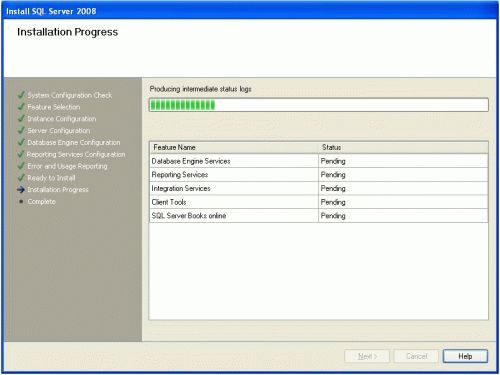
Task: Click Pending status for Integration Services
Action: pyautogui.click(x=333, y=189)
